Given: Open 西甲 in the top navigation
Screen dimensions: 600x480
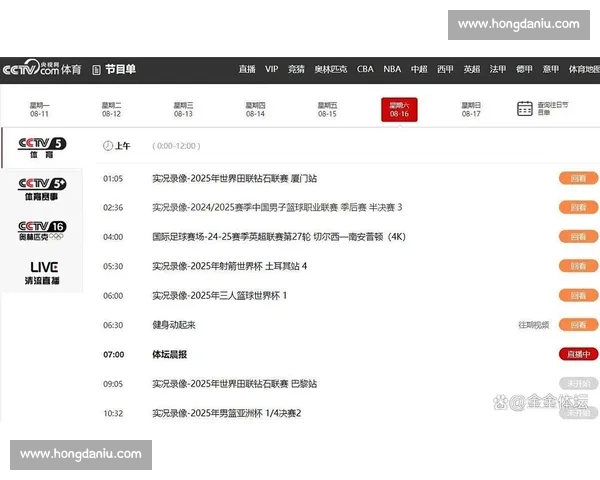Looking at the screenshot, I should pyautogui.click(x=445, y=69).
